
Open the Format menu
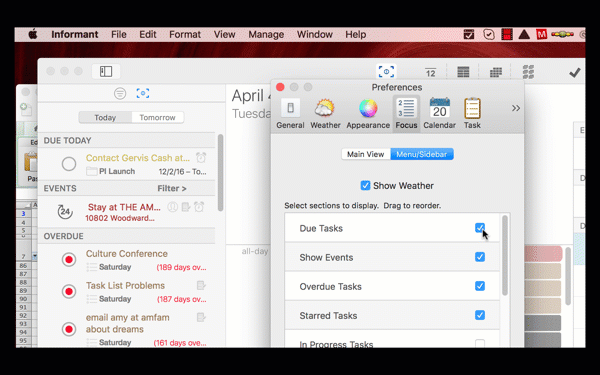185,34
